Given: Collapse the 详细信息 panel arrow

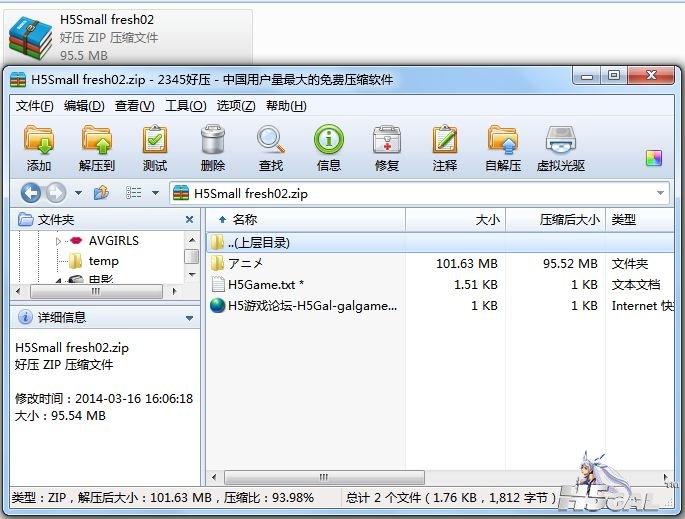Looking at the screenshot, I should click(189, 318).
